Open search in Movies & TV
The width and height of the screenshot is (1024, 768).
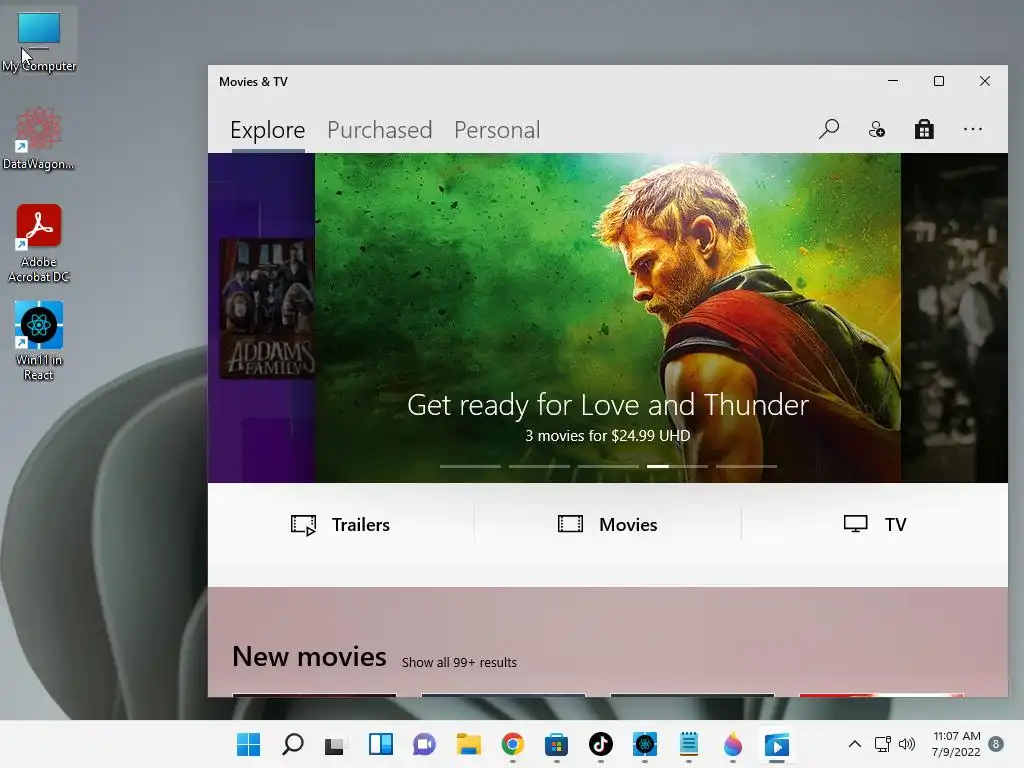pyautogui.click(x=829, y=129)
